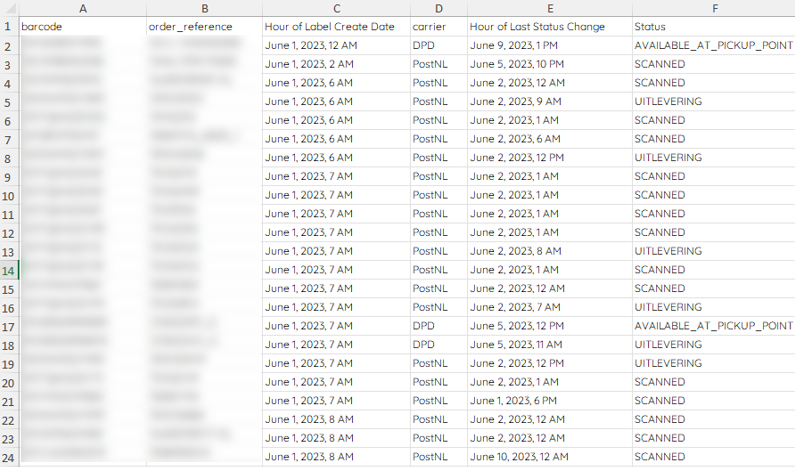Click the Hour of Last Status Change header
795x467 pixels.
(550, 26)
